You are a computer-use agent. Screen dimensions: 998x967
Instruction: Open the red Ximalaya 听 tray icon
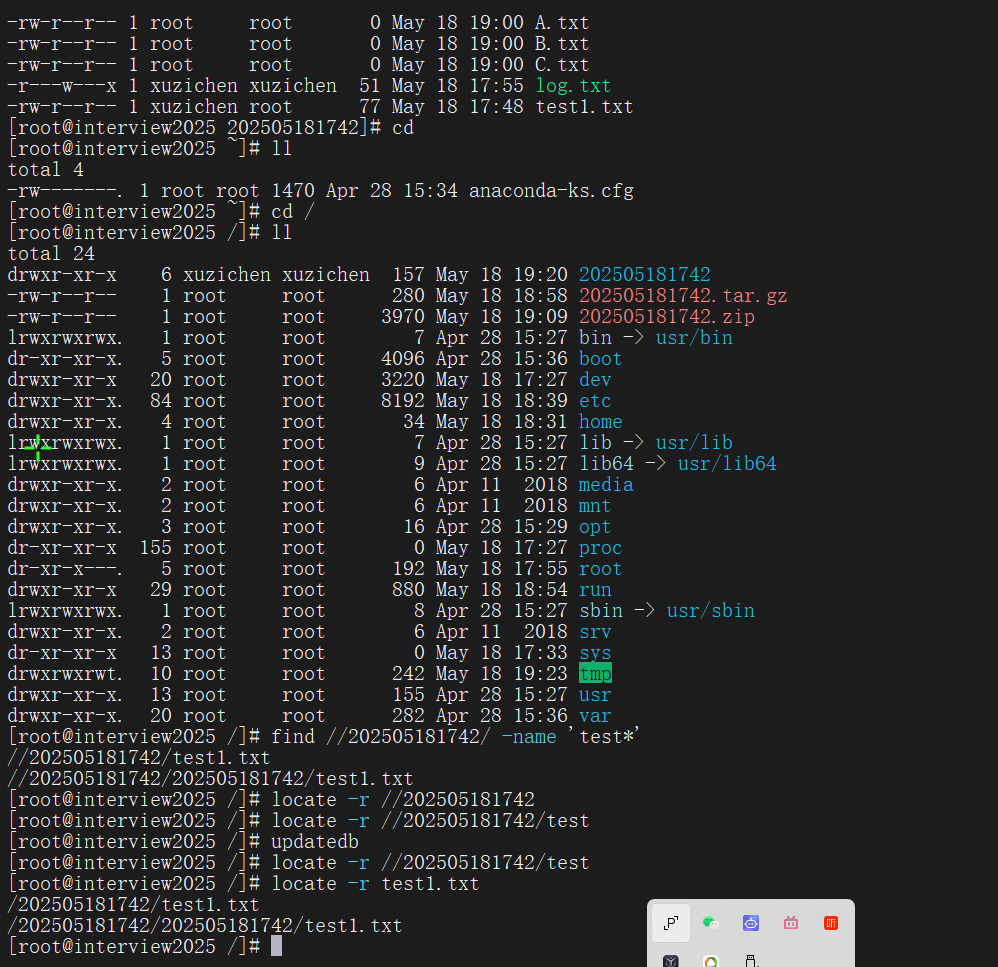(x=831, y=922)
